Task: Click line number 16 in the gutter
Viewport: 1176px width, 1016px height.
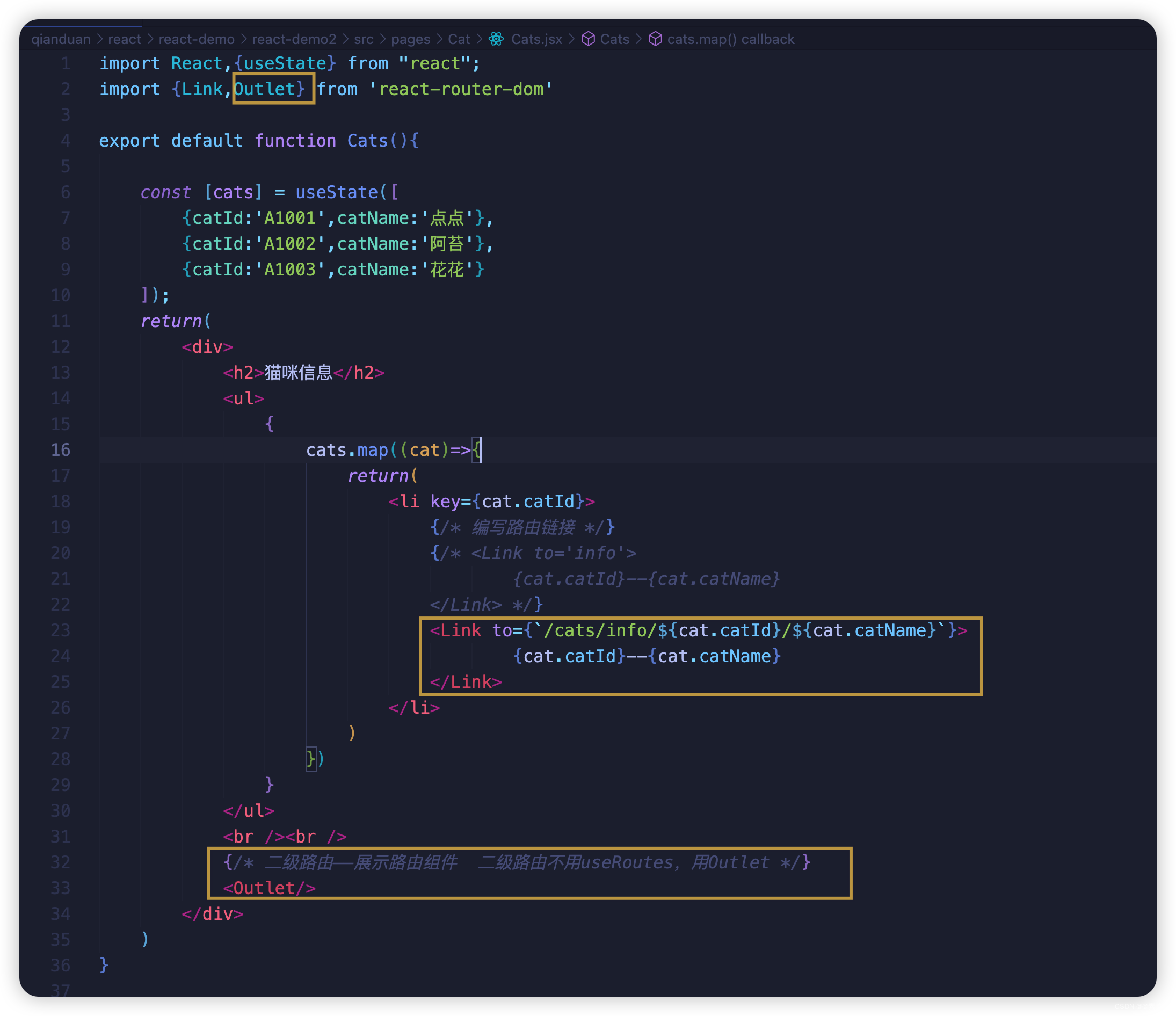Action: tap(61, 450)
